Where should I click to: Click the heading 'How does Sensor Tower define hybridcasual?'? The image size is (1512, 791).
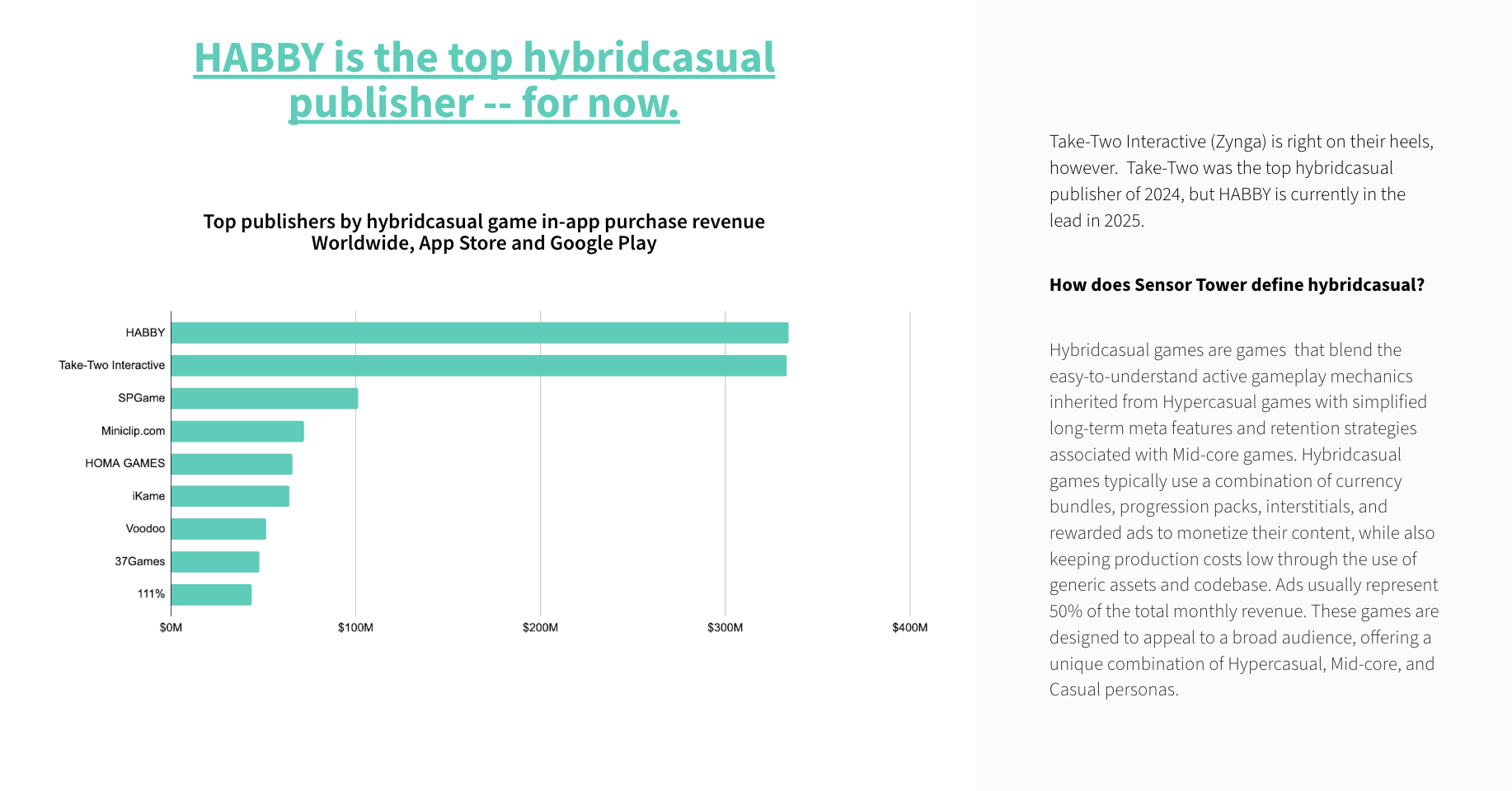1237,285
